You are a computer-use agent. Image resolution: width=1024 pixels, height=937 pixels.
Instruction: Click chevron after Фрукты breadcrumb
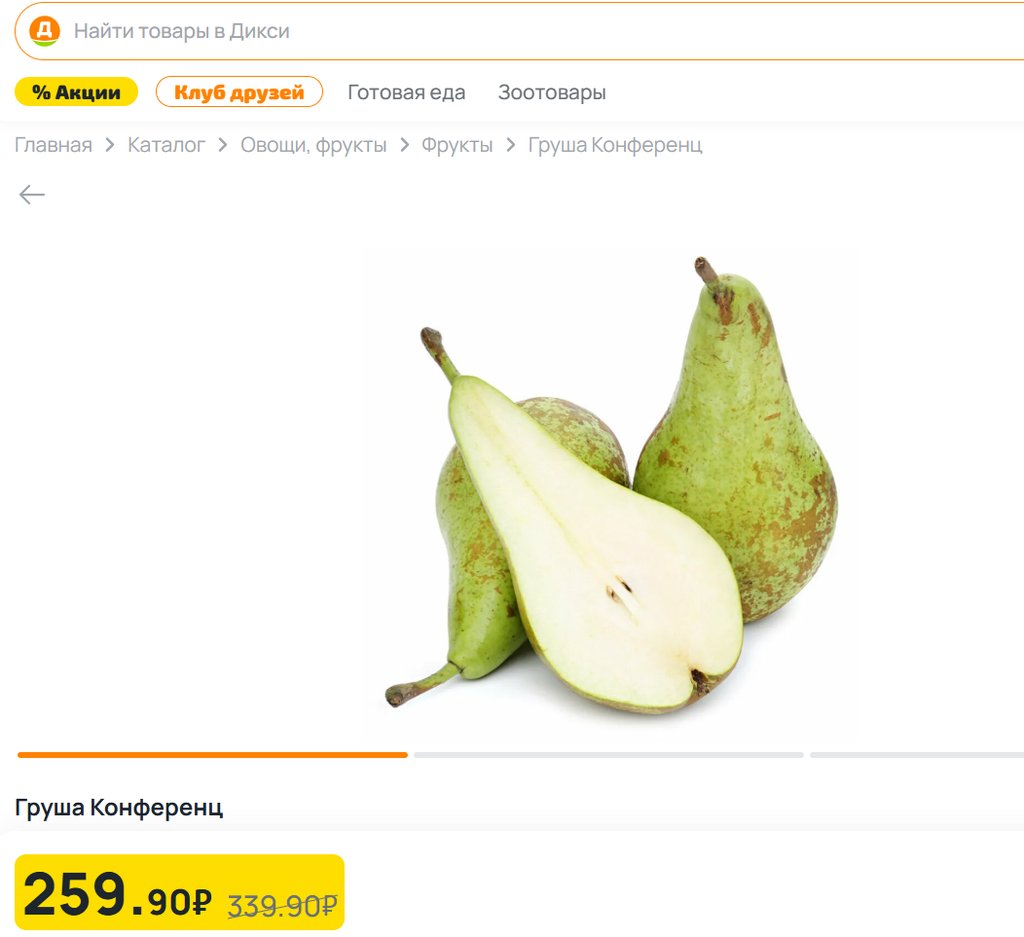(x=511, y=145)
